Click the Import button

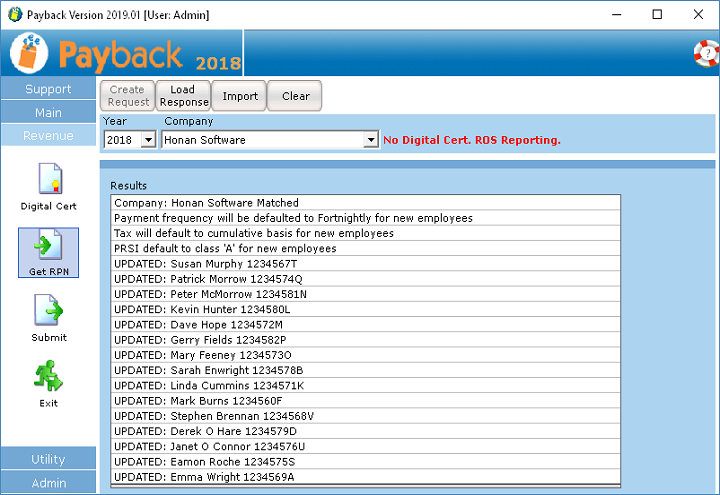[x=239, y=96]
